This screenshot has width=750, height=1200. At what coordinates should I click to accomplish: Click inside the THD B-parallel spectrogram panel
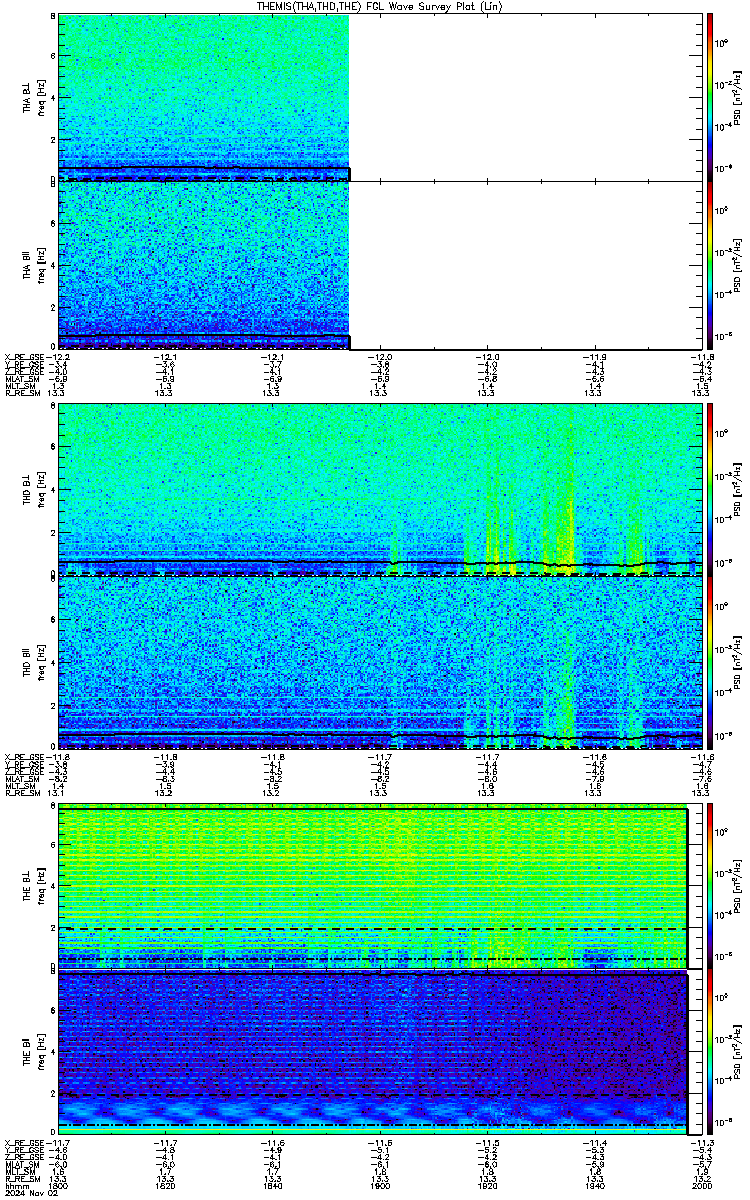381,662
